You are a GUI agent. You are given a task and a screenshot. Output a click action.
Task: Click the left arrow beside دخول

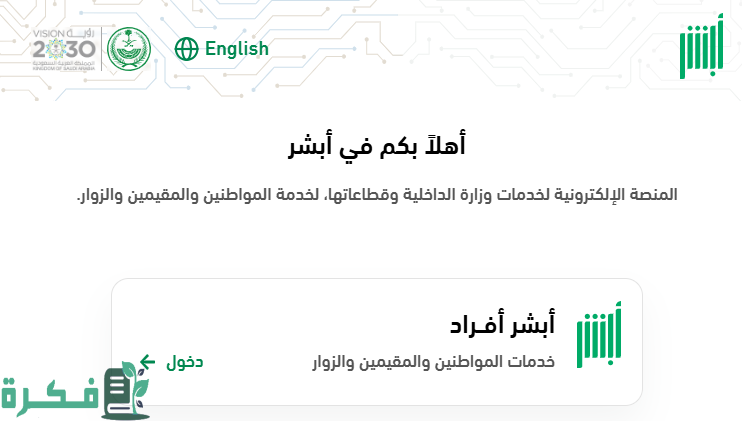click(x=148, y=361)
